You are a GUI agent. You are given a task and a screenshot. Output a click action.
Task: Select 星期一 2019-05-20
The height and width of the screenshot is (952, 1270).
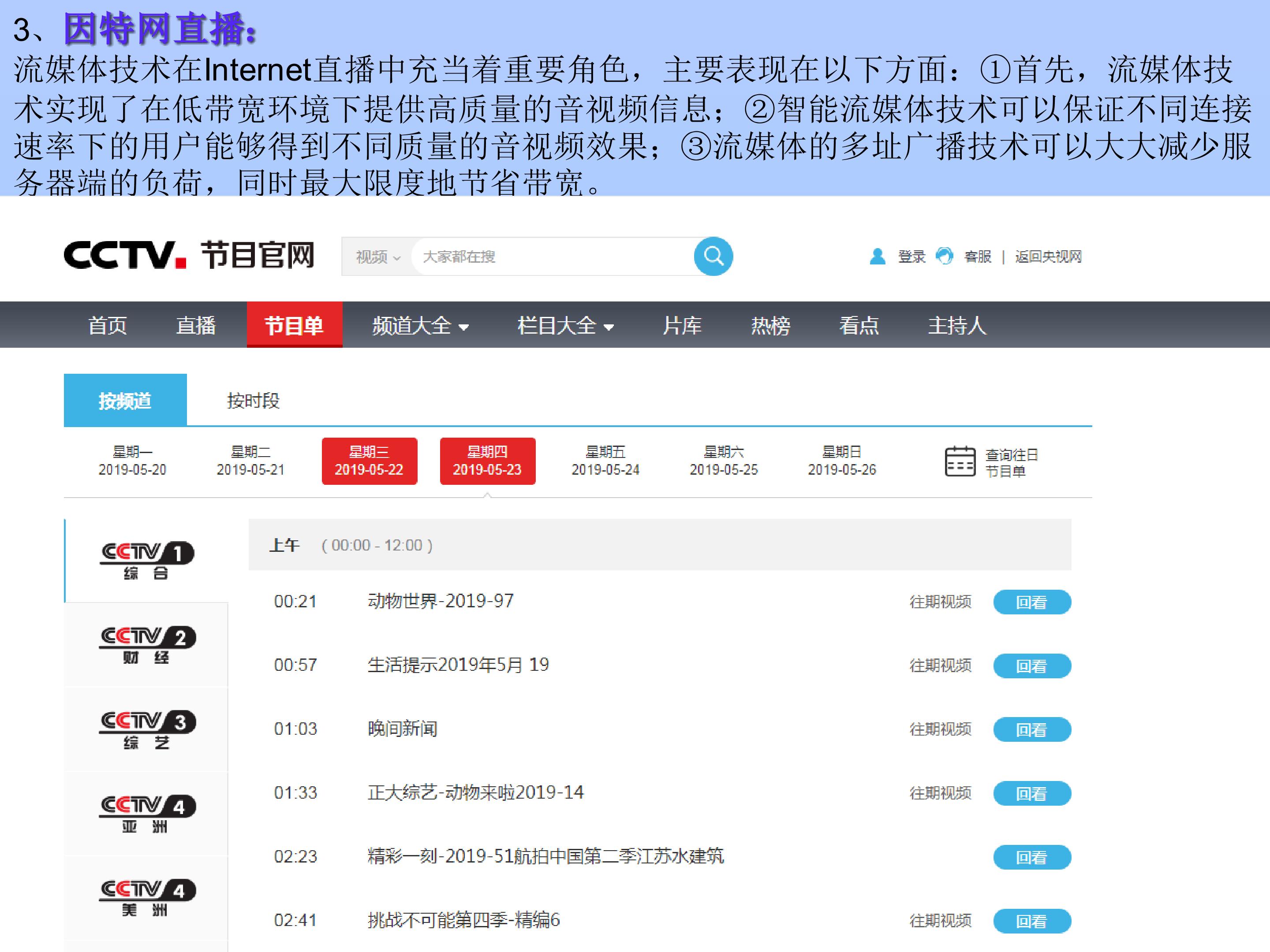tap(132, 461)
